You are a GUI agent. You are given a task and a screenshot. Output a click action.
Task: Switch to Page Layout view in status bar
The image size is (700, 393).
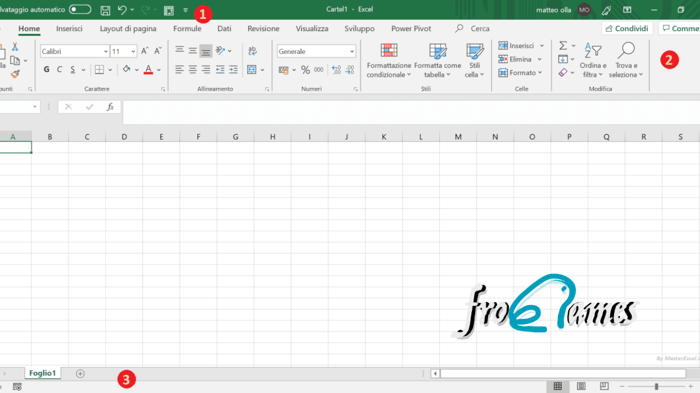point(581,386)
